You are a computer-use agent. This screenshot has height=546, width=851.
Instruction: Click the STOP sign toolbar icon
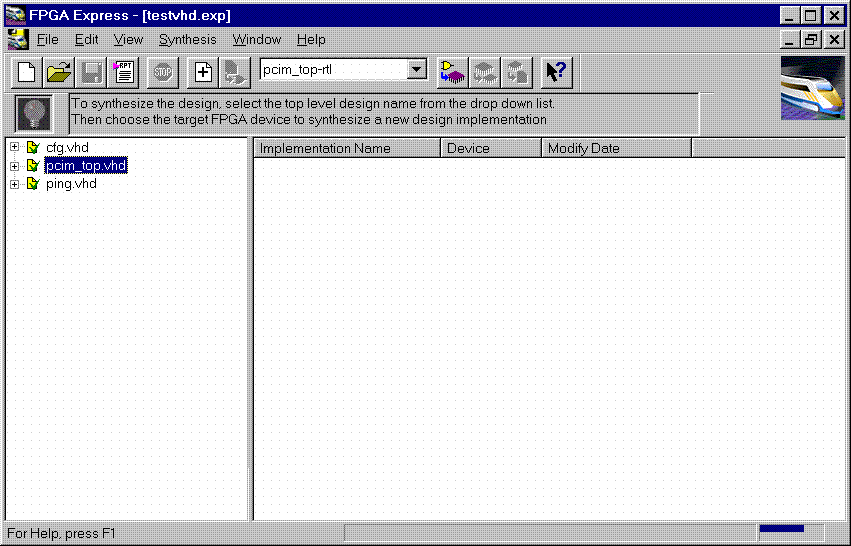pyautogui.click(x=163, y=72)
